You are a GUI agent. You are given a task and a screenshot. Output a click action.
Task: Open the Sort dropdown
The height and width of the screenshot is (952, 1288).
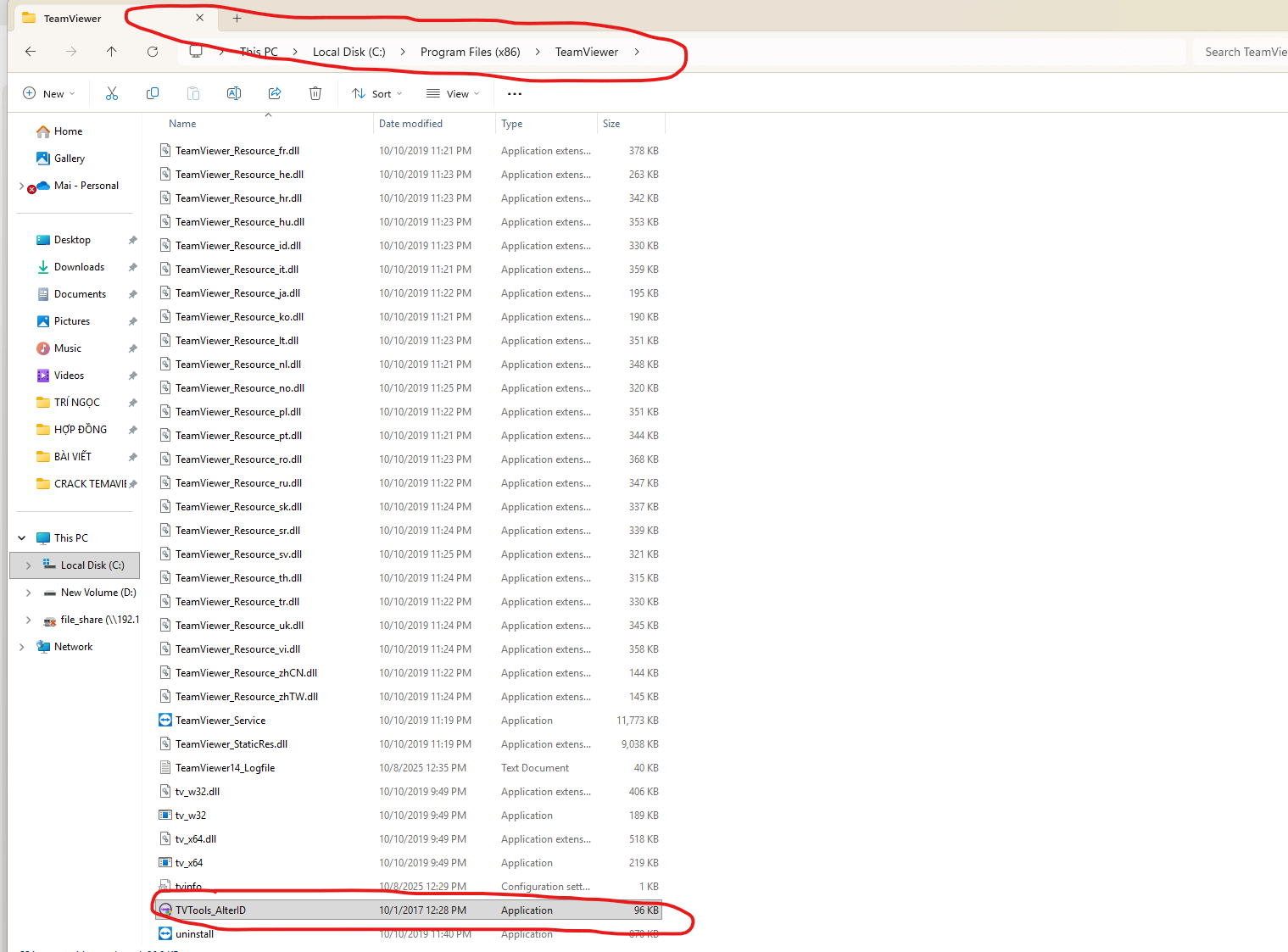click(x=377, y=94)
